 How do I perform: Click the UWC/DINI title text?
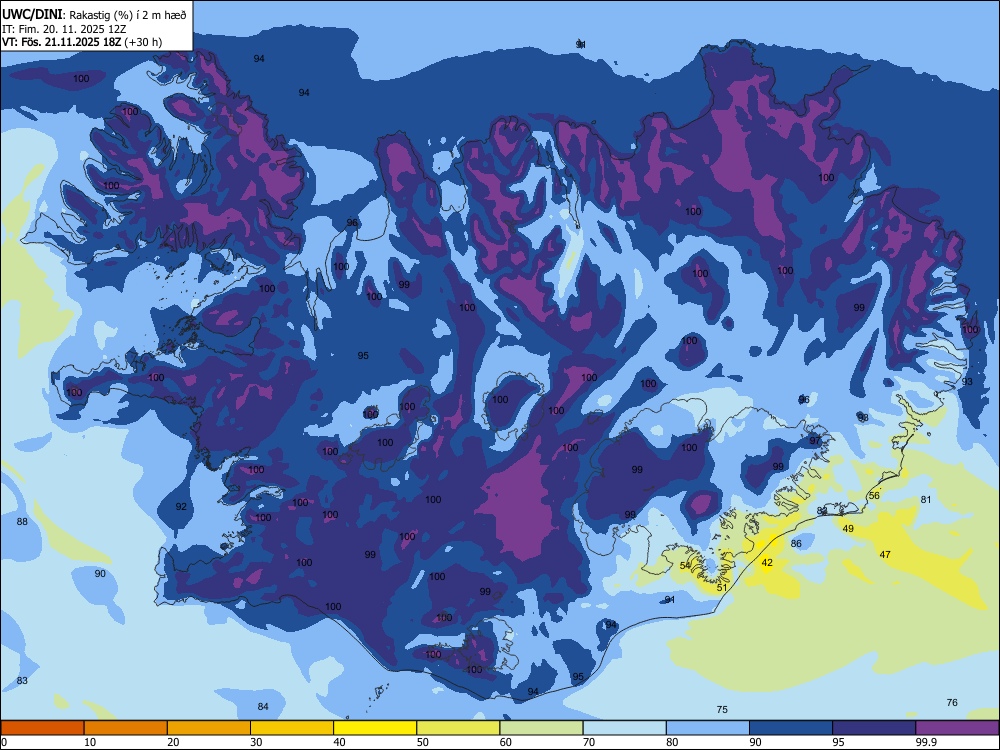[x=33, y=14]
